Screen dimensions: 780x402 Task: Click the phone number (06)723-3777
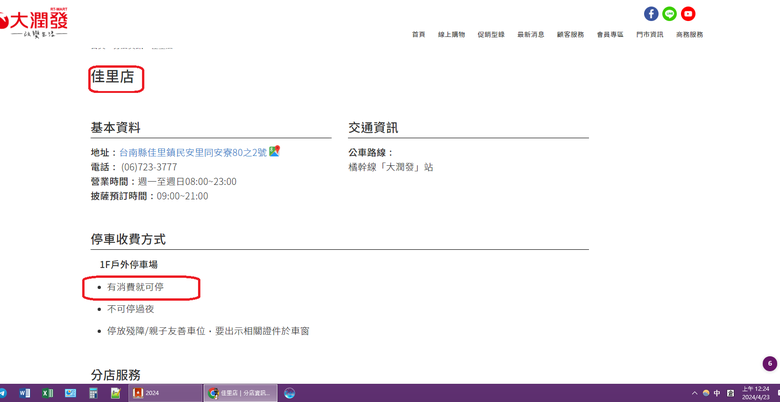click(x=149, y=167)
